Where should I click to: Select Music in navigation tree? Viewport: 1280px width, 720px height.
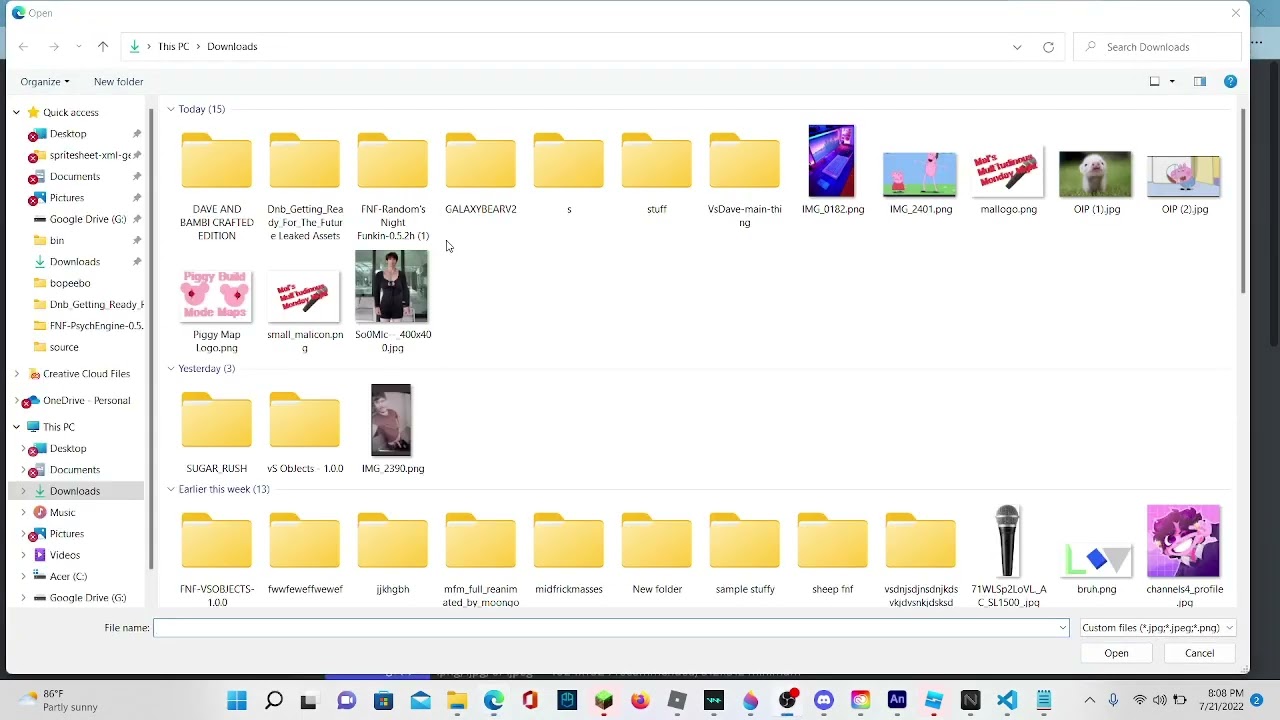pos(62,512)
